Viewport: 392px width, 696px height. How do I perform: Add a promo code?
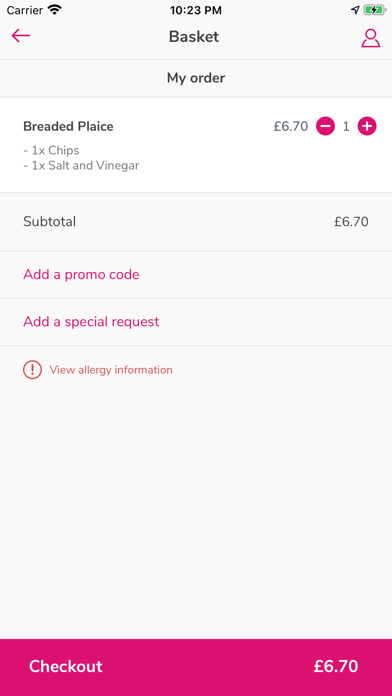81,274
